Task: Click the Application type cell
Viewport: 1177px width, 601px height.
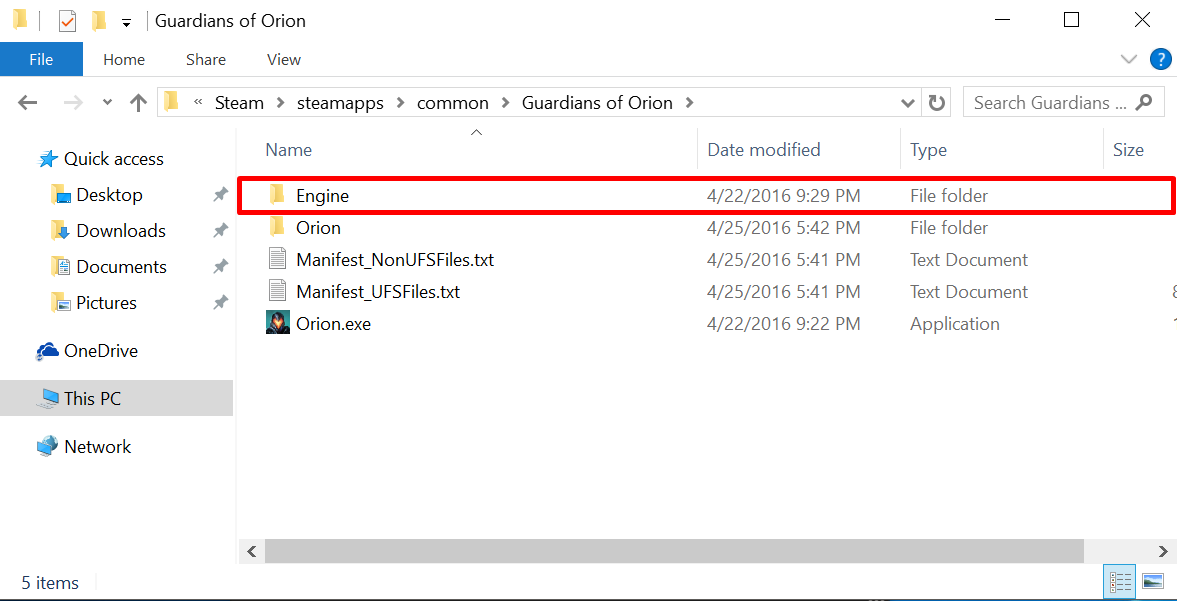Action: pyautogui.click(x=955, y=324)
